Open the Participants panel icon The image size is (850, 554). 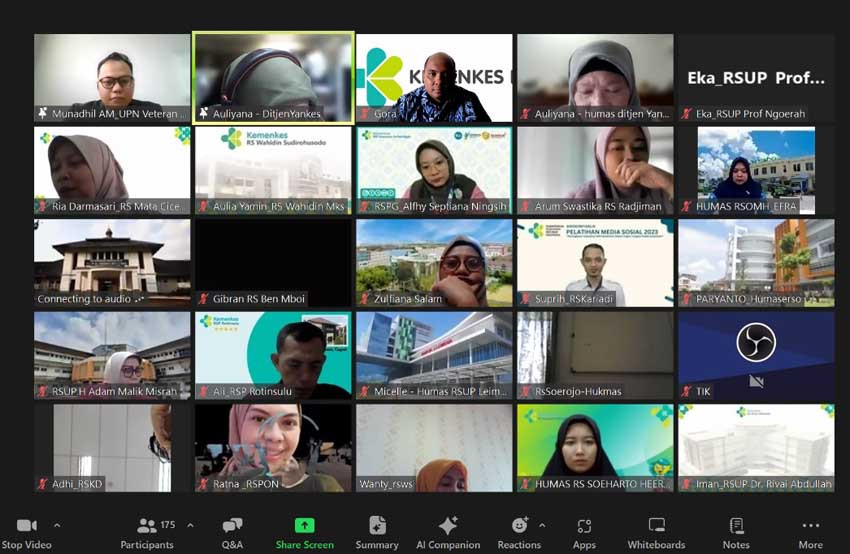[146, 525]
